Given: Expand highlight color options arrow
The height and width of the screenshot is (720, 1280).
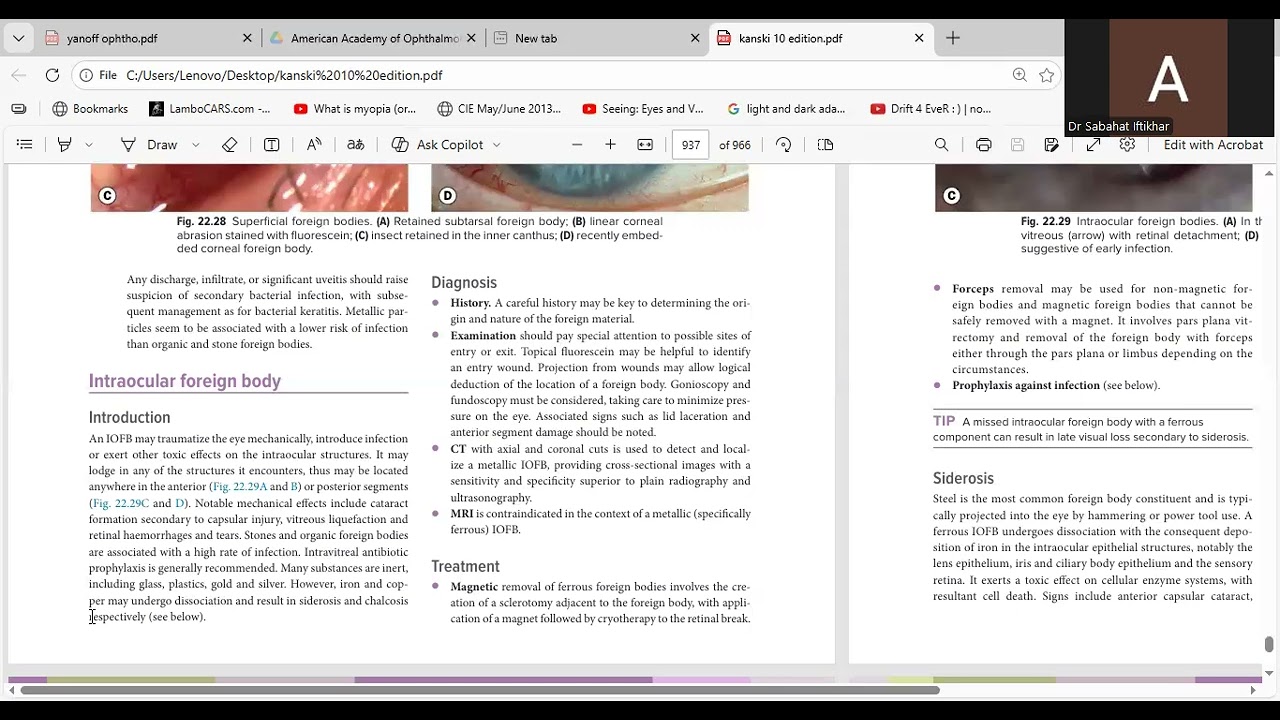Looking at the screenshot, I should click(x=89, y=145).
